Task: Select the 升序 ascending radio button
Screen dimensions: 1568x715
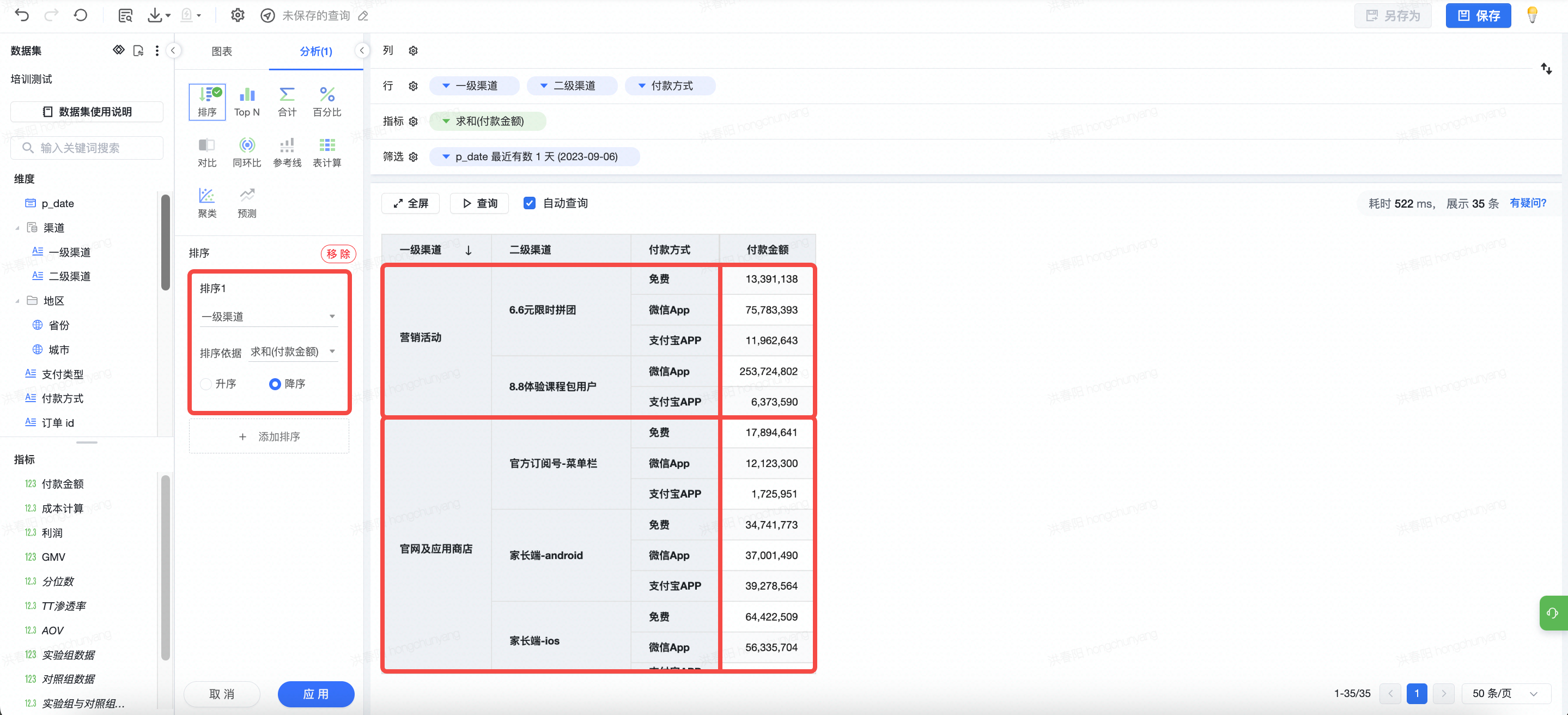Action: (206, 384)
